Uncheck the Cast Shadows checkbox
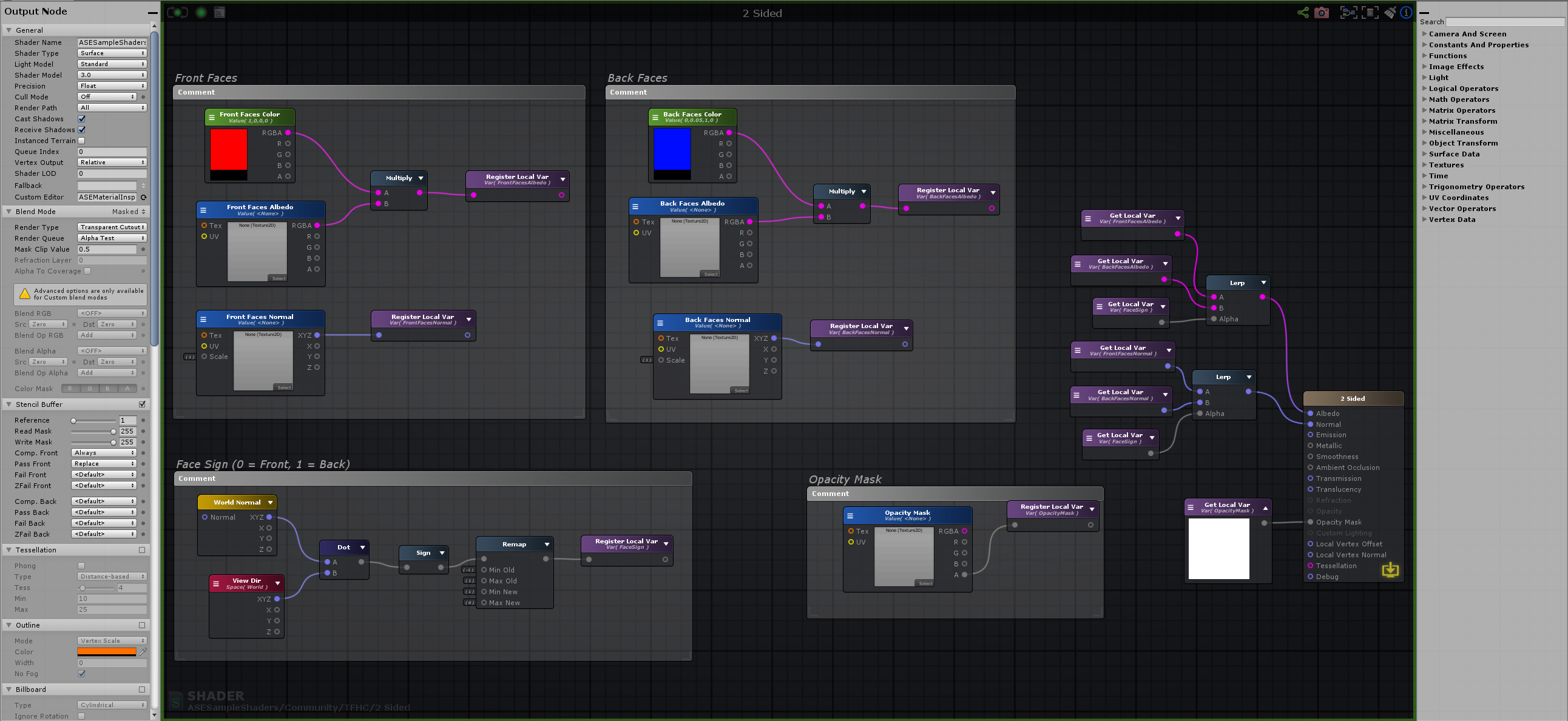The width and height of the screenshot is (1568, 721). click(81, 119)
